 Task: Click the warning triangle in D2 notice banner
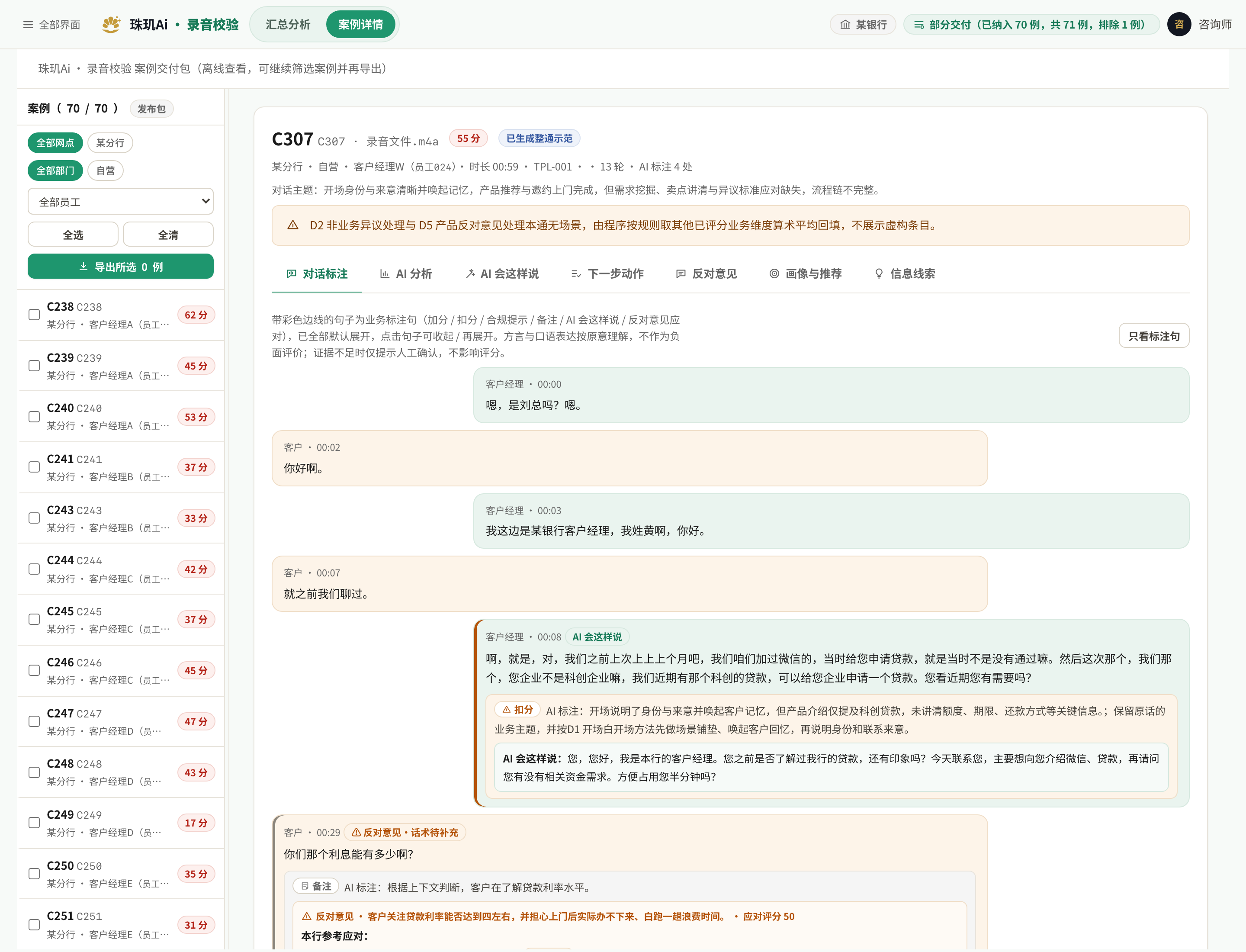[293, 225]
